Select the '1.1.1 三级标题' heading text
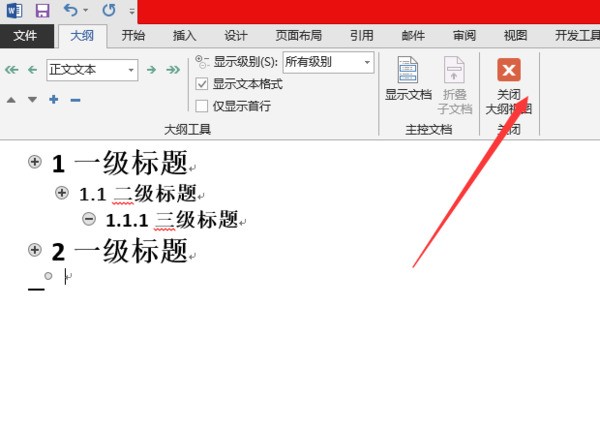Image resolution: width=600 pixels, height=429 pixels. coord(171,219)
